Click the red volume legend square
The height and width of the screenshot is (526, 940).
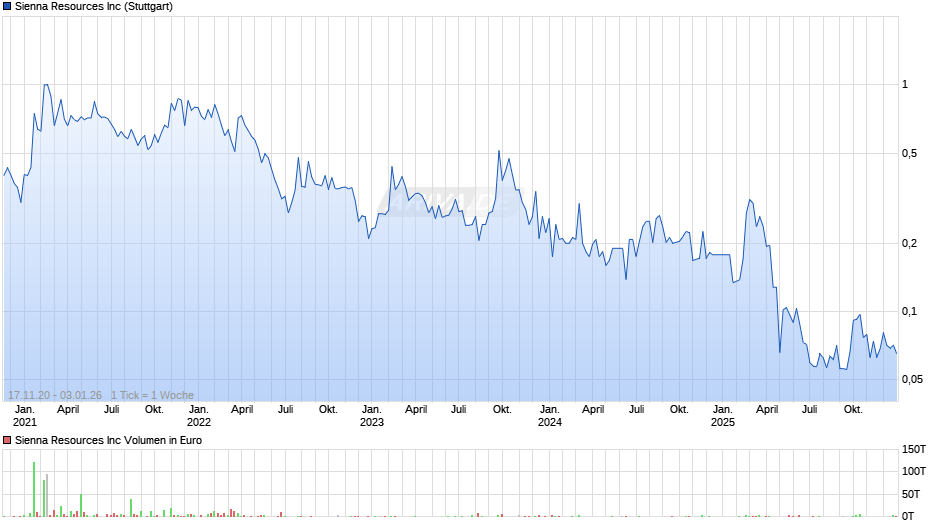click(x=7, y=440)
